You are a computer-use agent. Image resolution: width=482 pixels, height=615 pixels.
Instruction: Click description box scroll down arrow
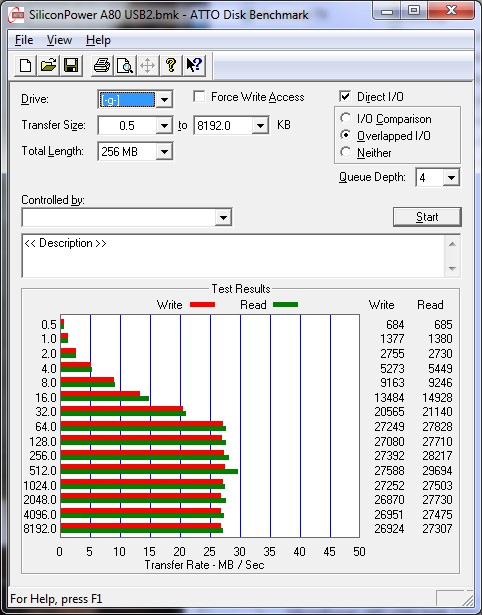pos(452,269)
